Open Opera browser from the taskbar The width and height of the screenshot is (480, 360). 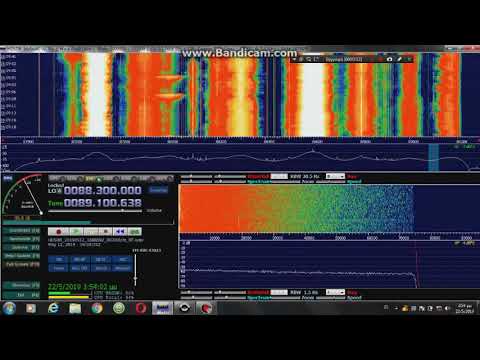[x=141, y=308]
